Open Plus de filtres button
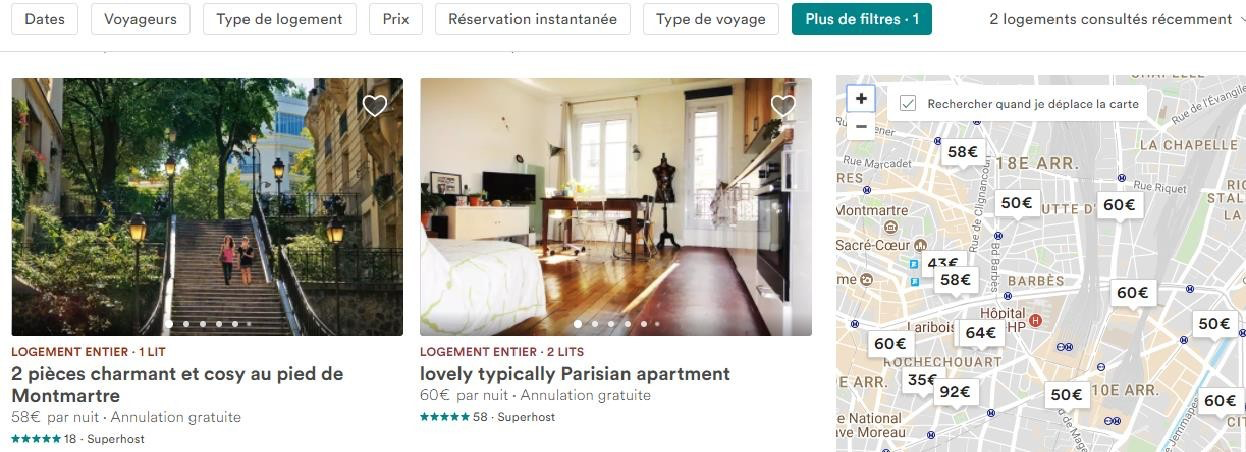Viewport: 1246px width, 452px height. point(862,19)
